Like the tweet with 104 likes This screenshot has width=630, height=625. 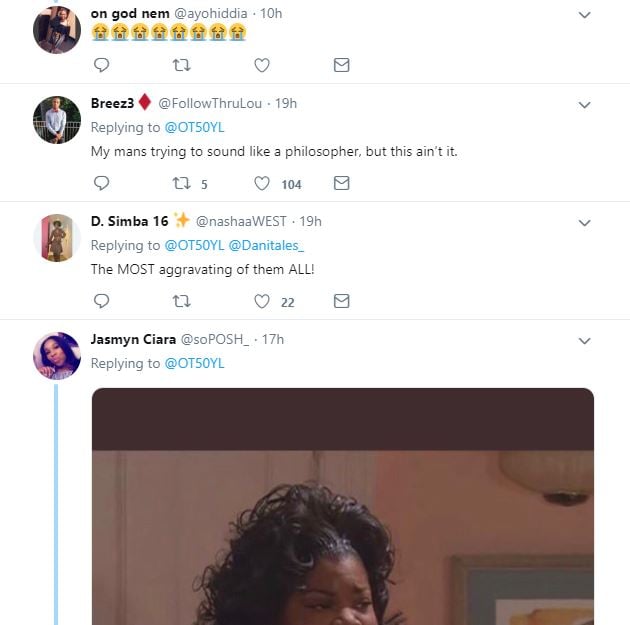262,183
